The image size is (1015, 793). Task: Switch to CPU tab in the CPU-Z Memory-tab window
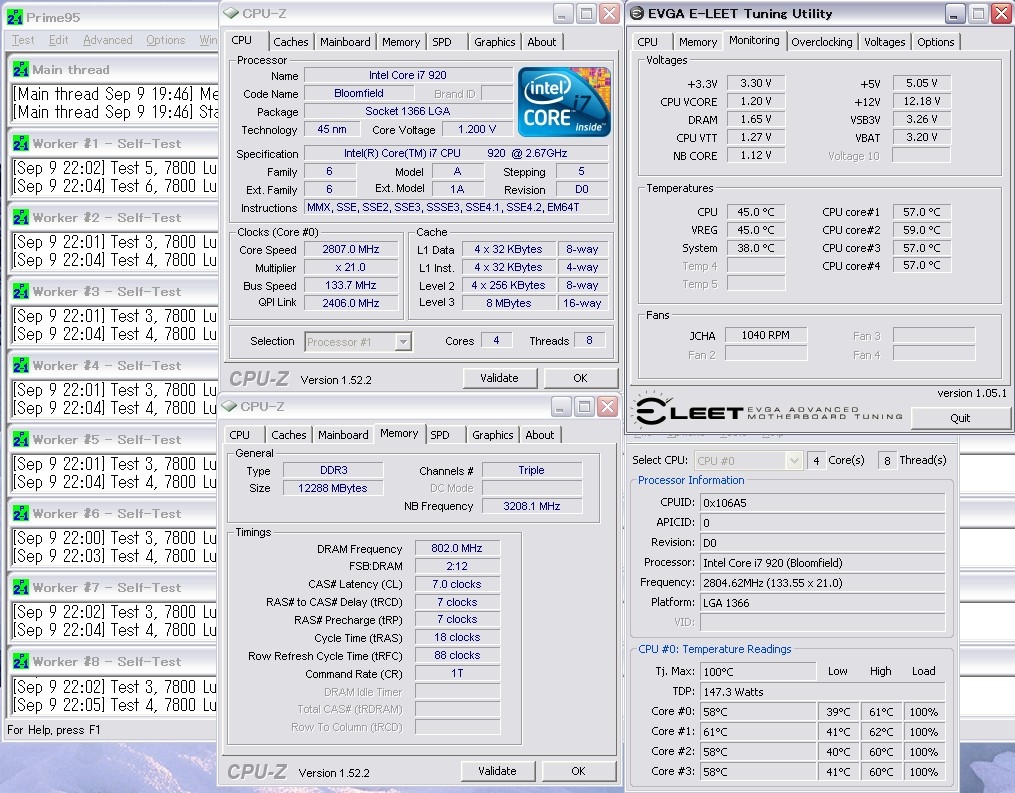pos(240,435)
